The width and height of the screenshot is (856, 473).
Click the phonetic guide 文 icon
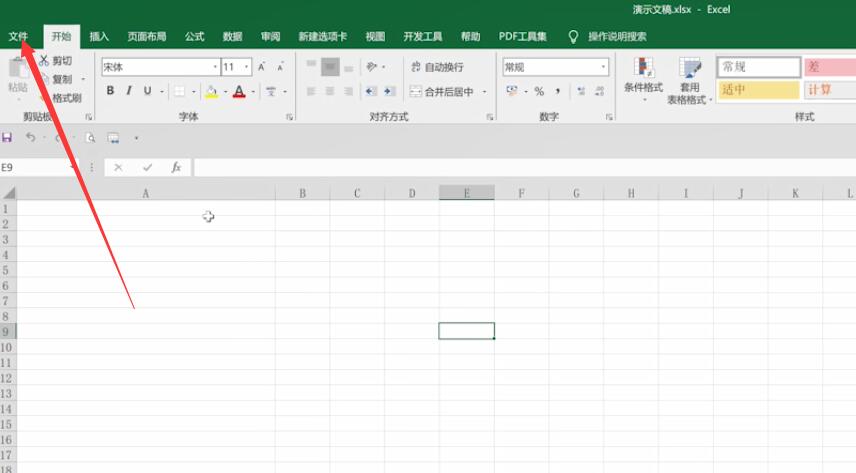tap(271, 91)
